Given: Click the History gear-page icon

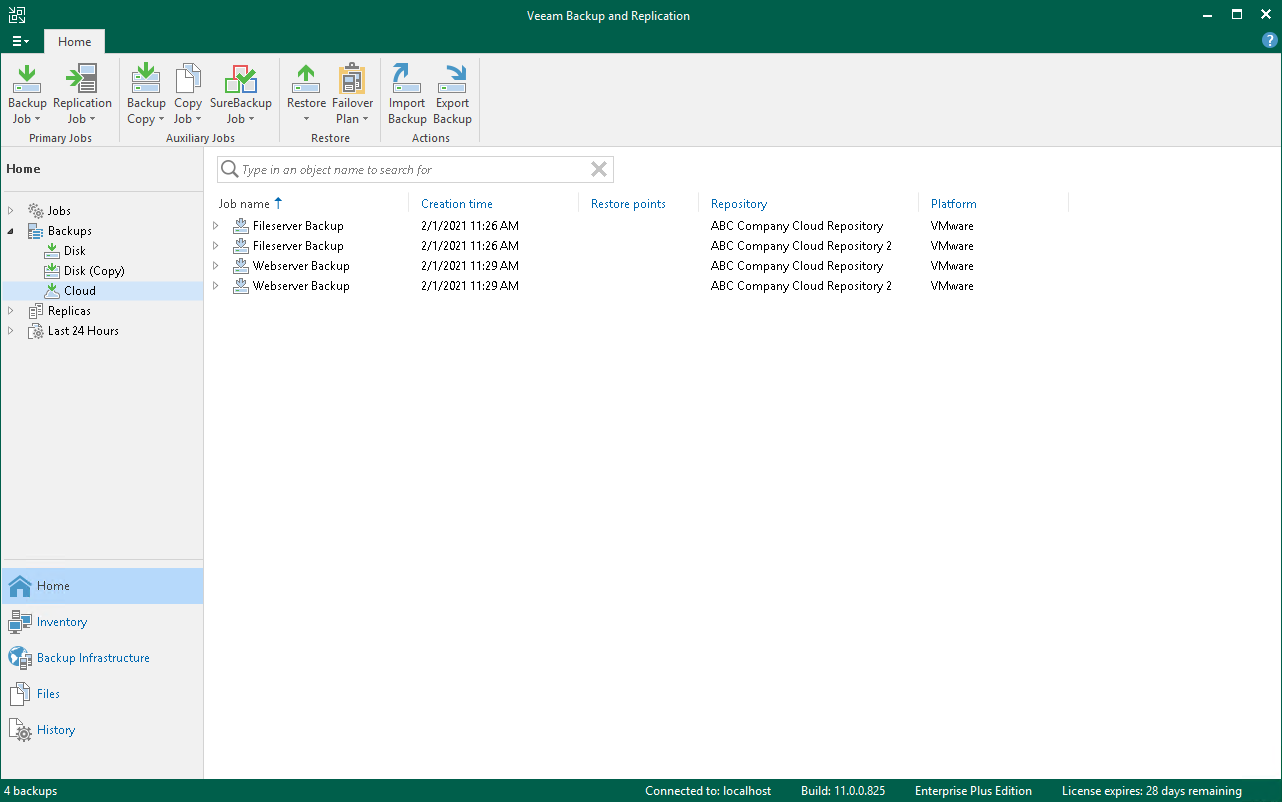Looking at the screenshot, I should (20, 730).
